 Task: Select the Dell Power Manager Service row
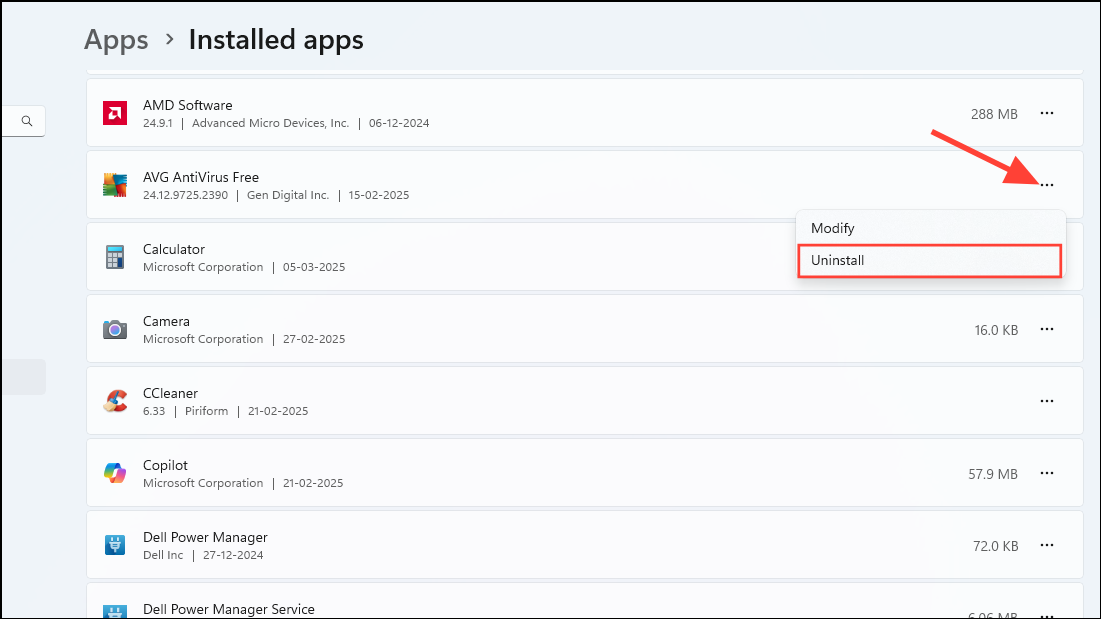click(585, 601)
